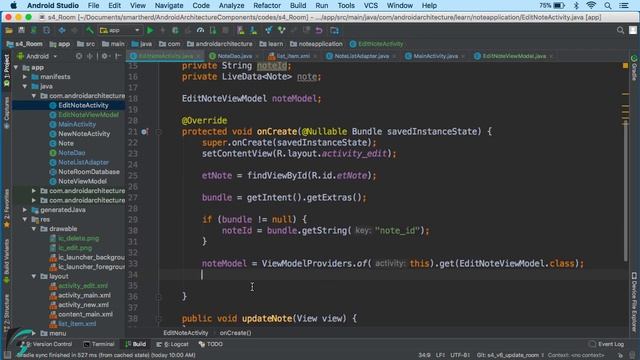This screenshot has height=360, width=640.
Task: Click the Profile app gauge icon
Action: pos(200,31)
